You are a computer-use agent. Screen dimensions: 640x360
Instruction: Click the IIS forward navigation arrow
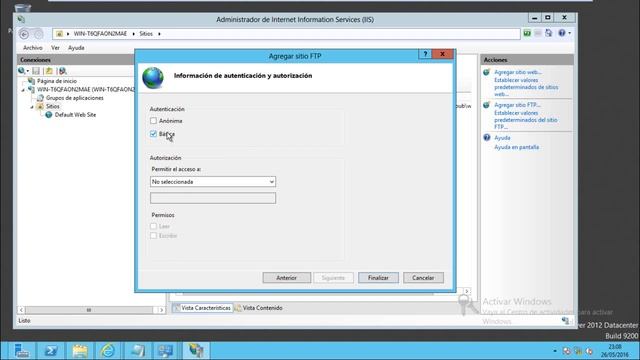tap(38, 34)
